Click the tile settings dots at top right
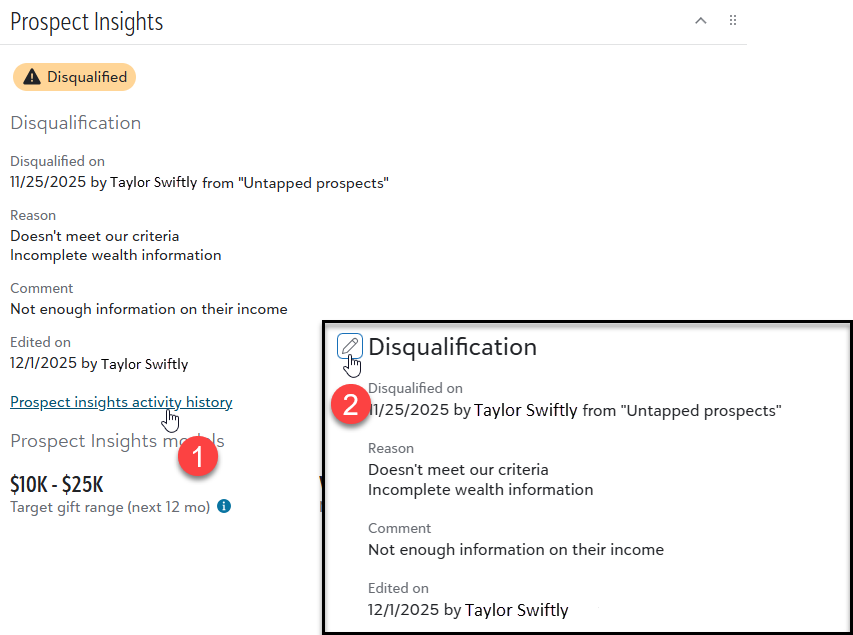 [733, 20]
